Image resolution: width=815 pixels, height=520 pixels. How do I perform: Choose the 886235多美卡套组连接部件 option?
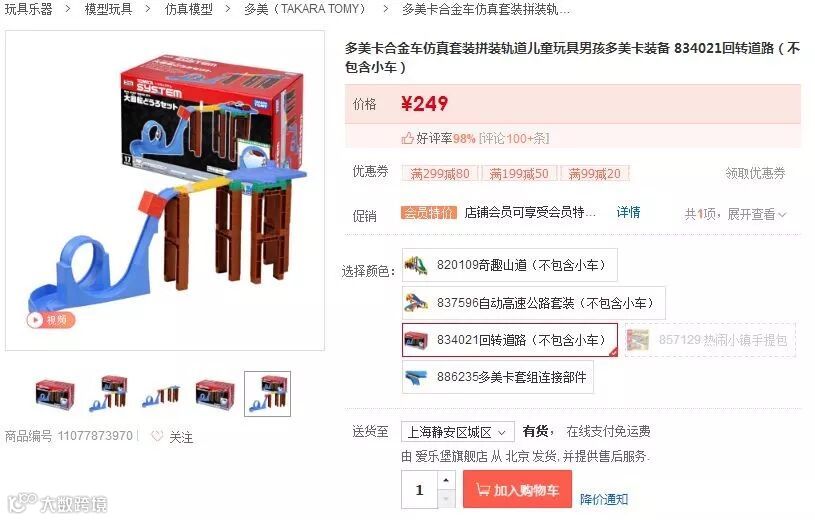click(x=497, y=377)
